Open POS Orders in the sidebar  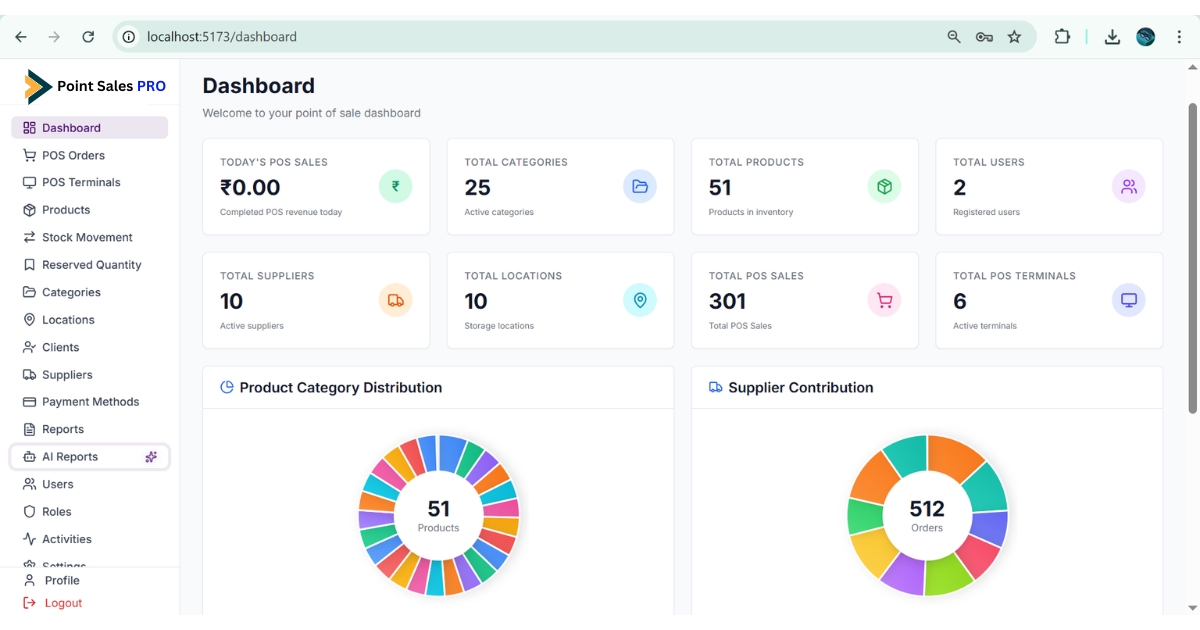coord(89,155)
